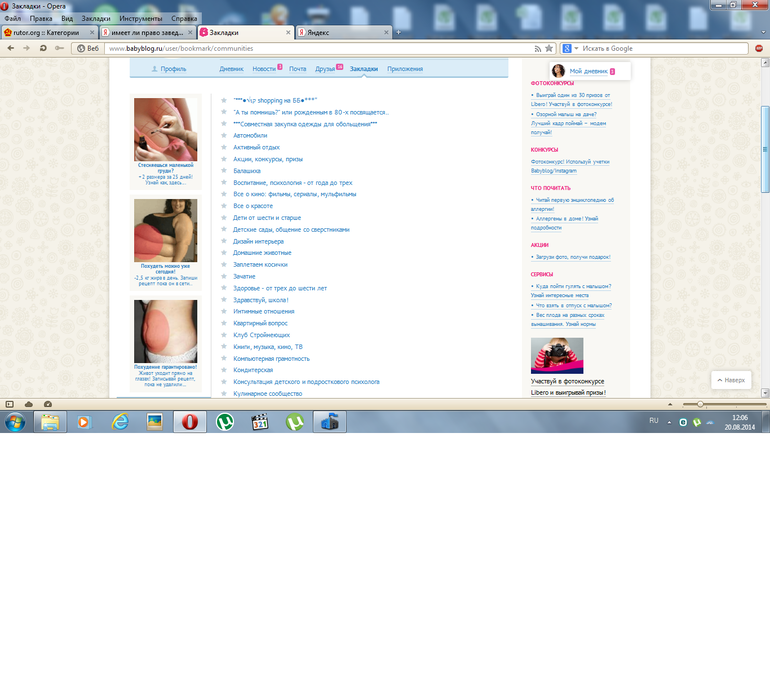This screenshot has width=770, height=676.
Task: Click the RSS feed icon in address bar
Action: (538, 48)
